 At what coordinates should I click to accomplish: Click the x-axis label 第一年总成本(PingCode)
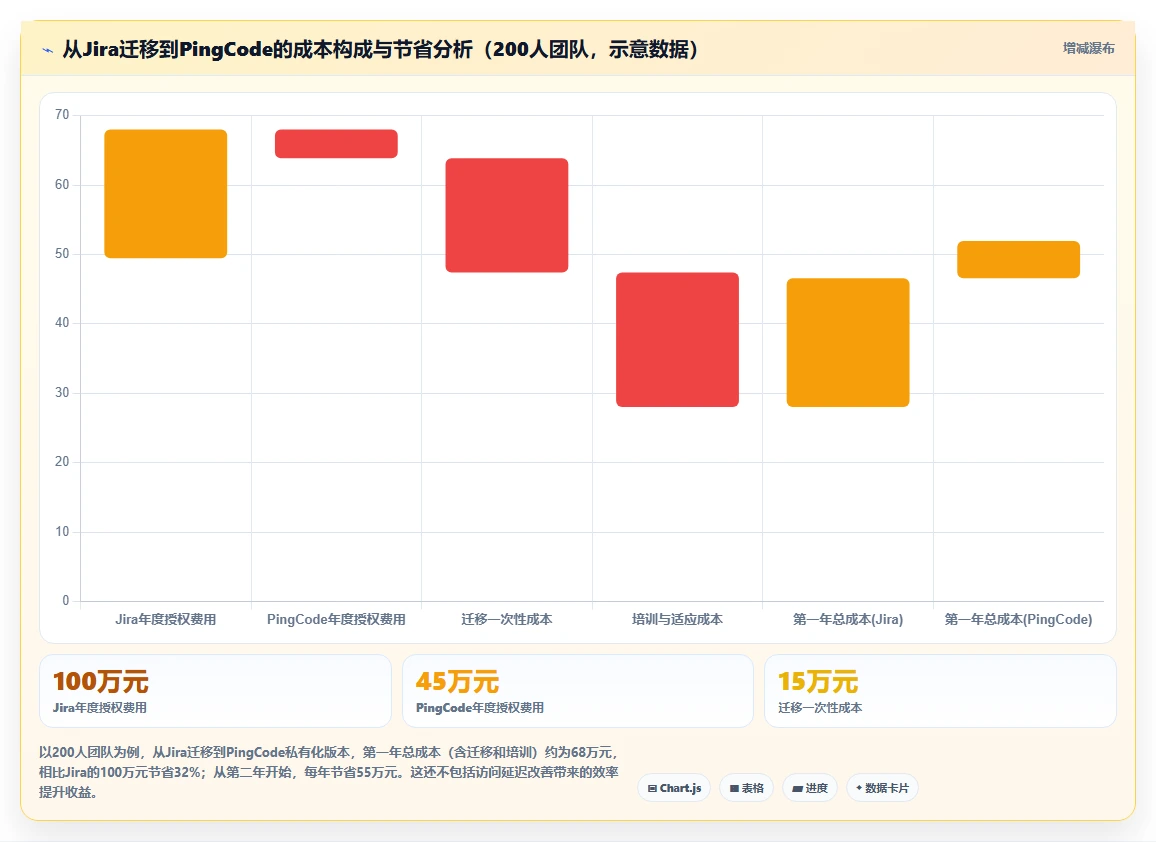pyautogui.click(x=1018, y=619)
